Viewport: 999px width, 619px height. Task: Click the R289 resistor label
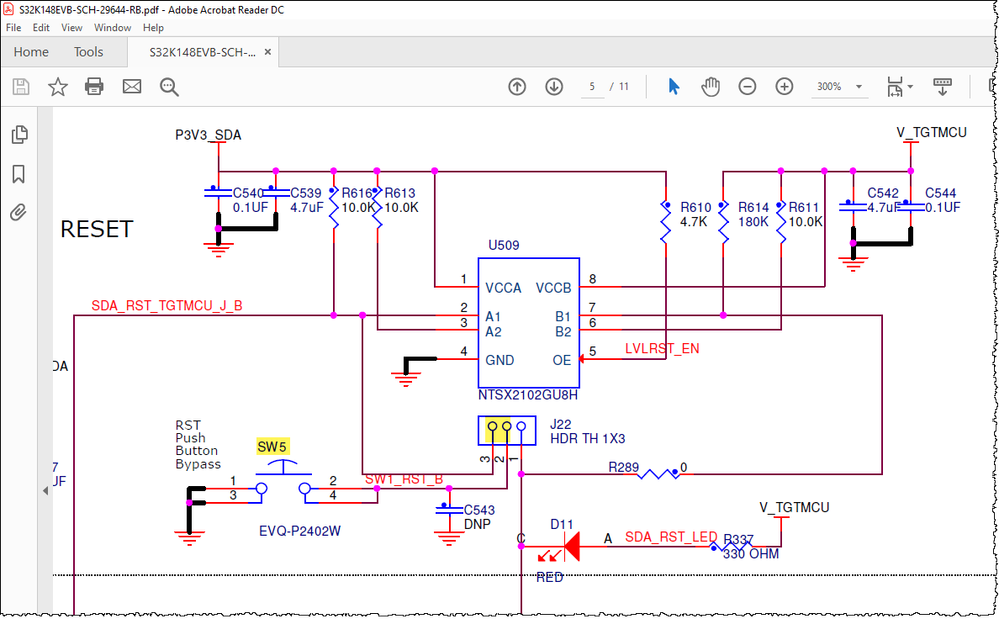click(624, 467)
